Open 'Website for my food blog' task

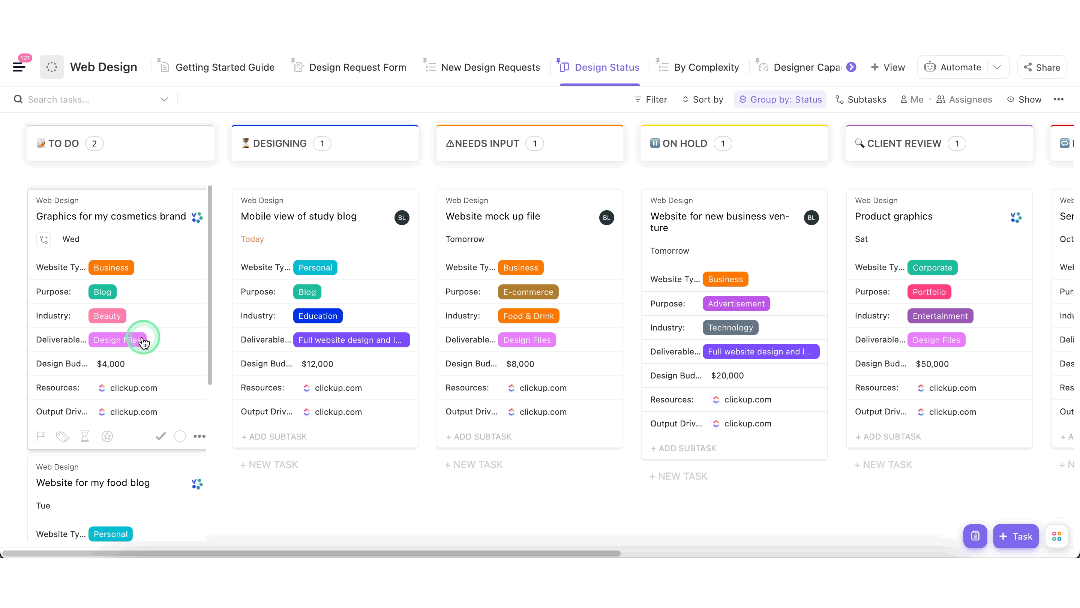92,483
